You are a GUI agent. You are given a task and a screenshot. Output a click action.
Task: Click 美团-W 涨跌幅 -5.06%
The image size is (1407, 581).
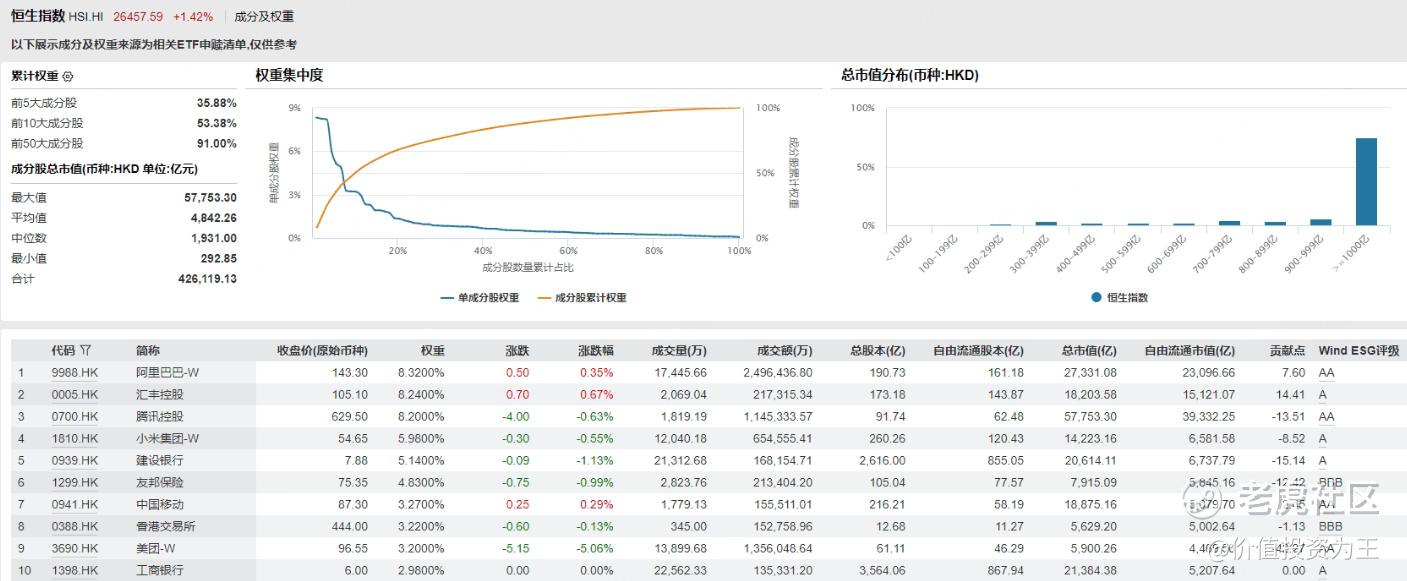coord(596,548)
